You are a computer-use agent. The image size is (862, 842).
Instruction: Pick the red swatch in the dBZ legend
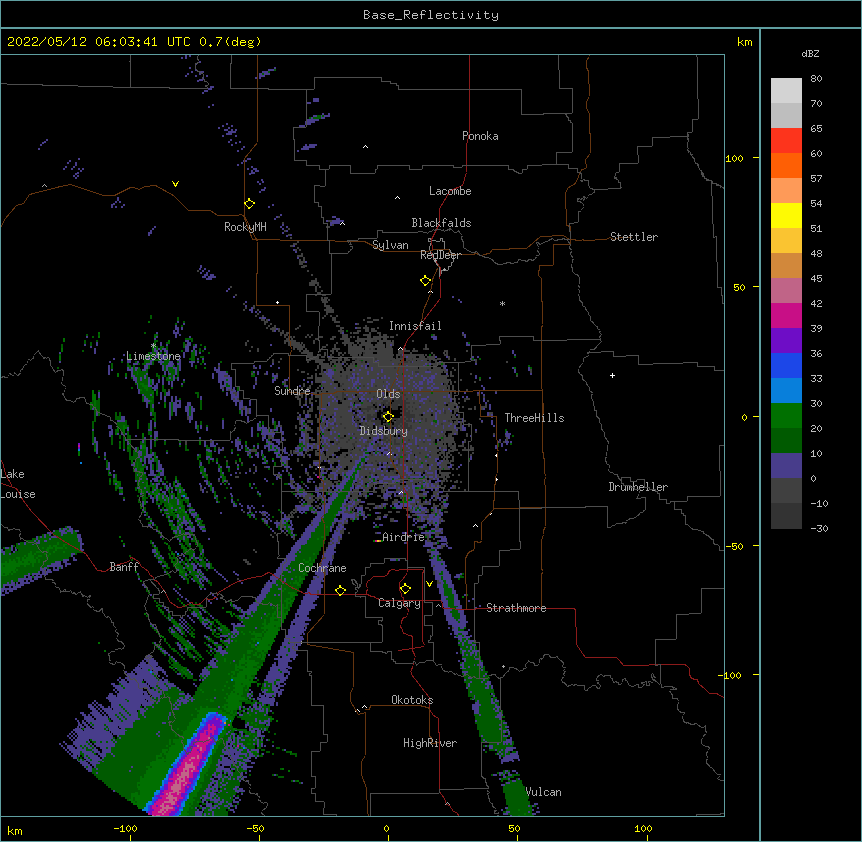pyautogui.click(x=786, y=141)
